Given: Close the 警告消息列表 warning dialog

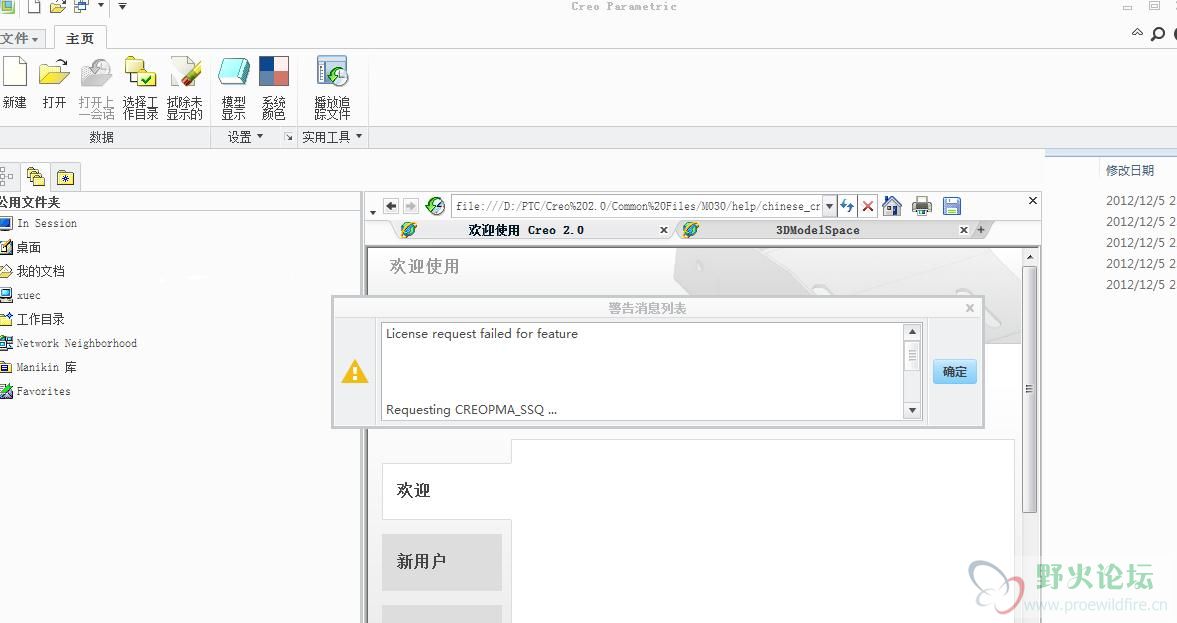Looking at the screenshot, I should tap(970, 308).
